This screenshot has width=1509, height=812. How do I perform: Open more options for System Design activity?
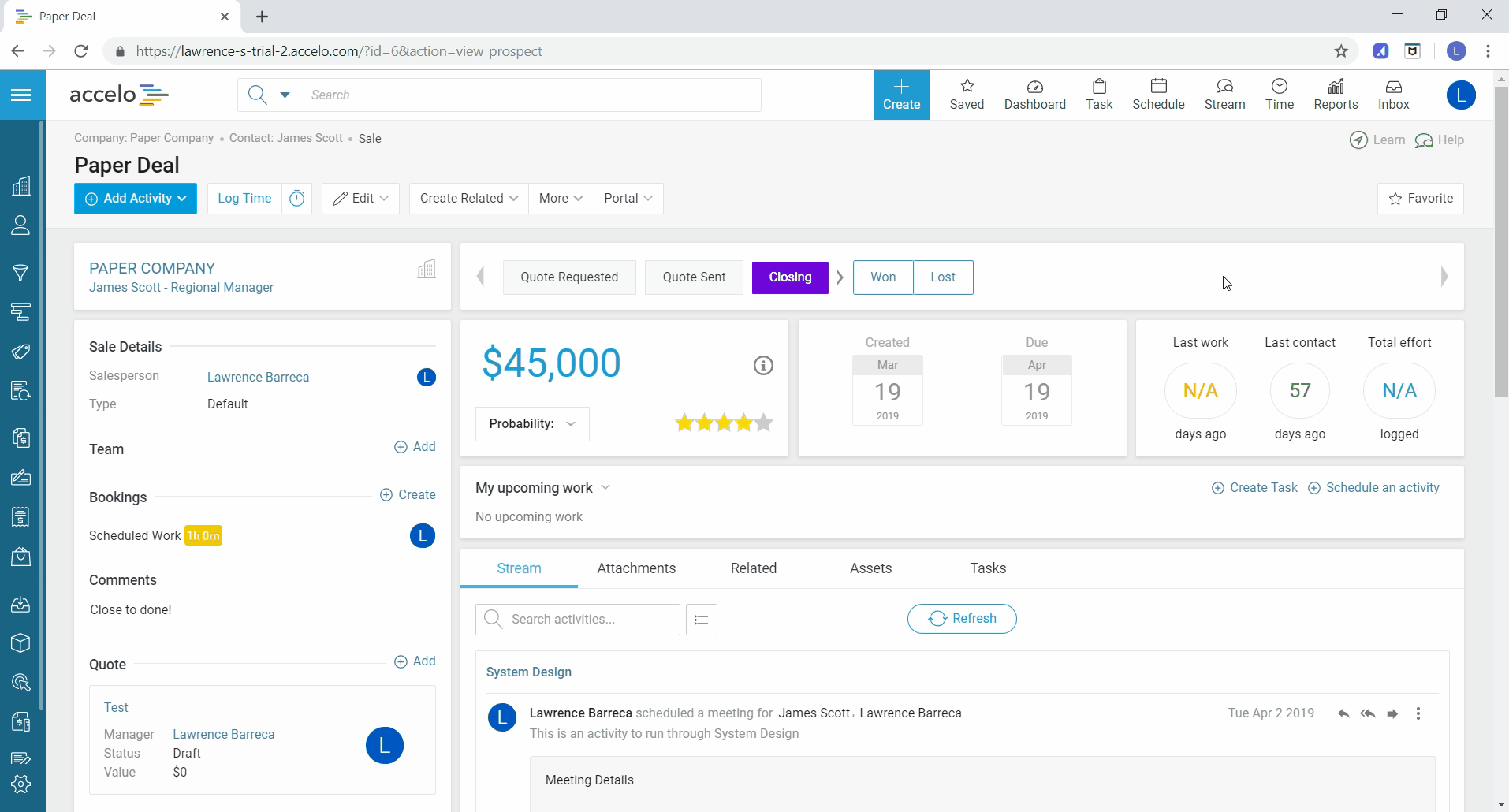1418,713
